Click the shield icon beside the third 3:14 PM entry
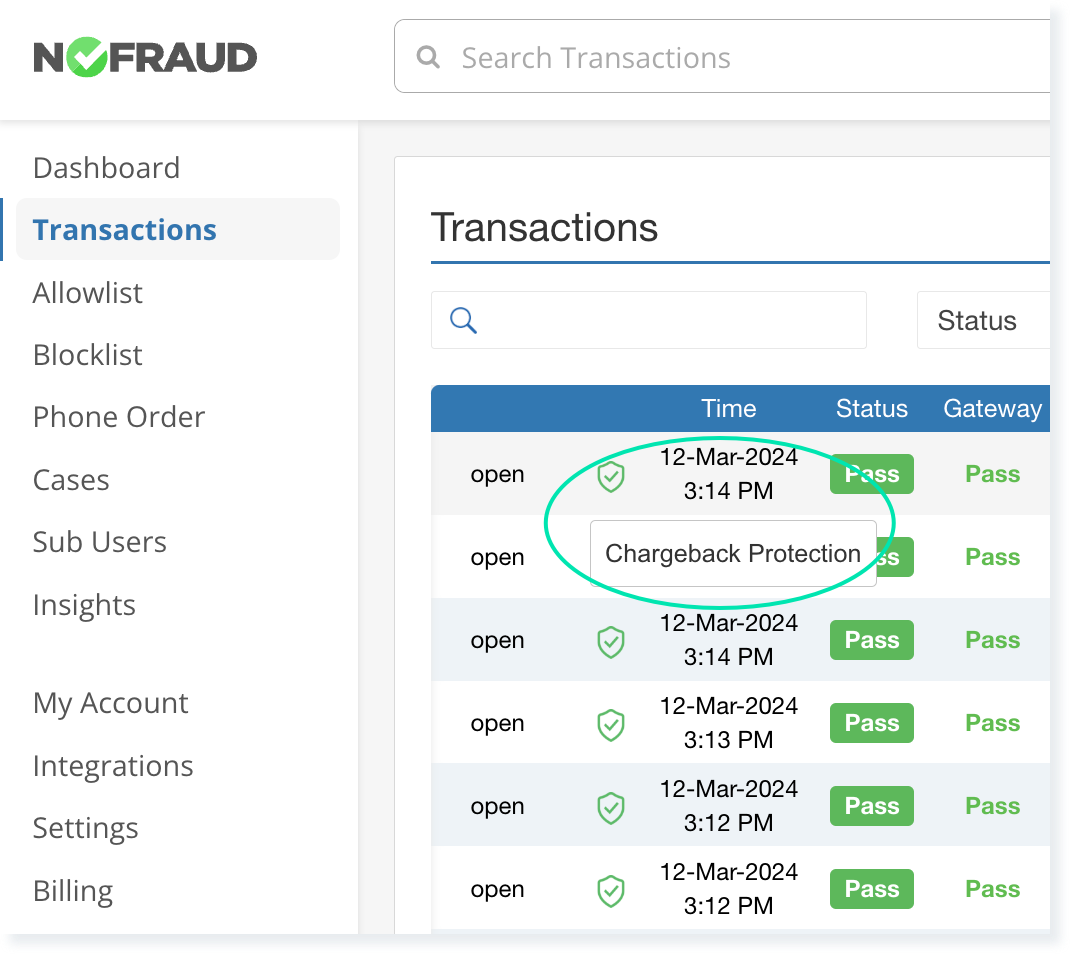The height and width of the screenshot is (954, 1070). (x=610, y=640)
